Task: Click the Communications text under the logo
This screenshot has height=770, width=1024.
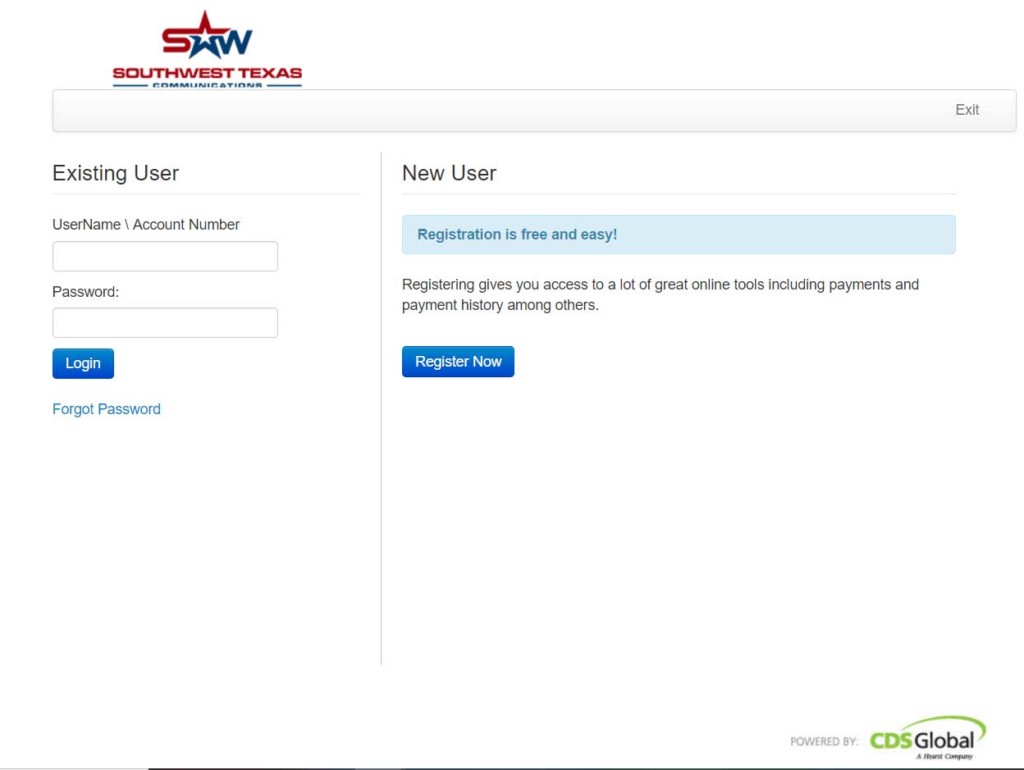Action: 208,83
